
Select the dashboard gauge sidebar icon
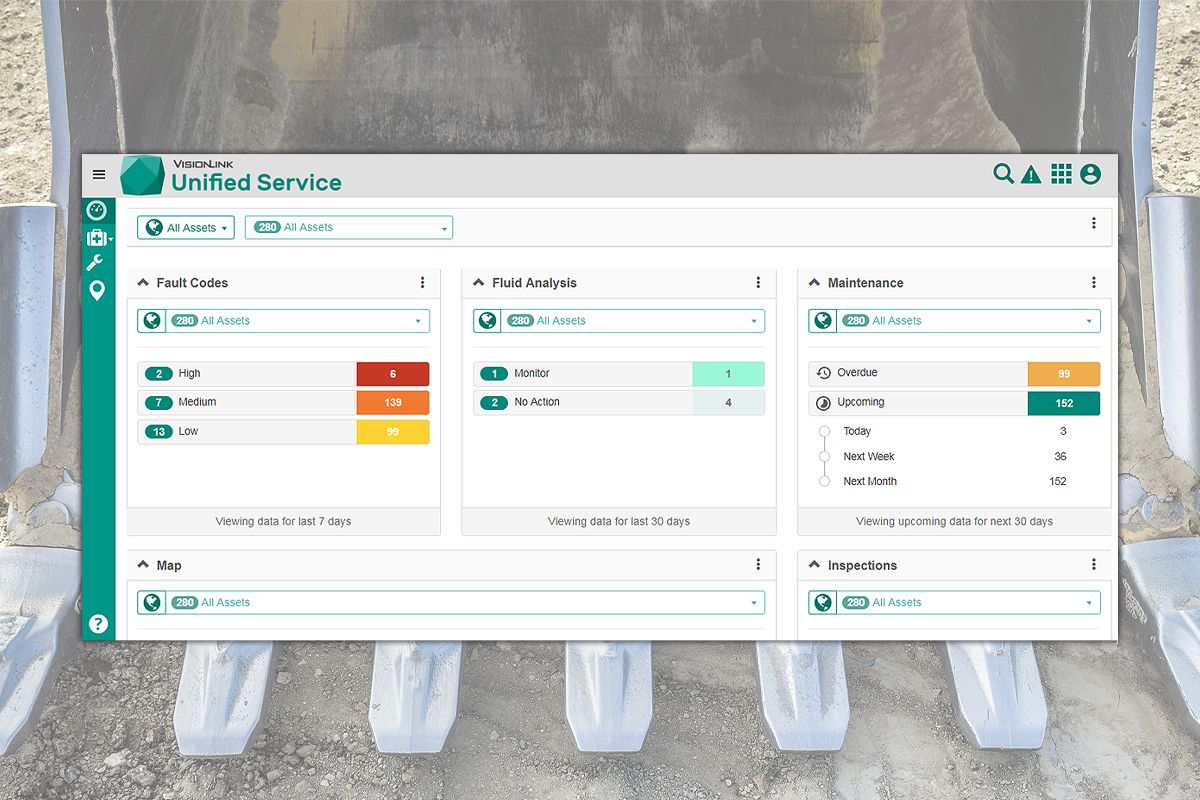tap(97, 211)
